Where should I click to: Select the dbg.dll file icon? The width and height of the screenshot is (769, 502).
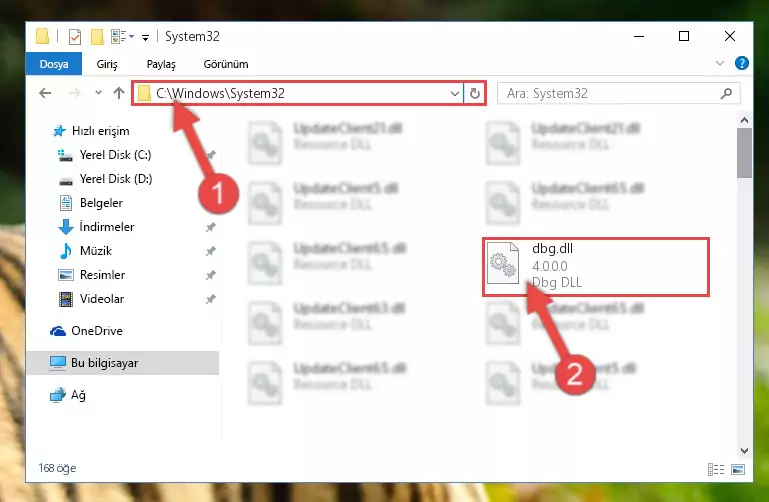point(503,263)
